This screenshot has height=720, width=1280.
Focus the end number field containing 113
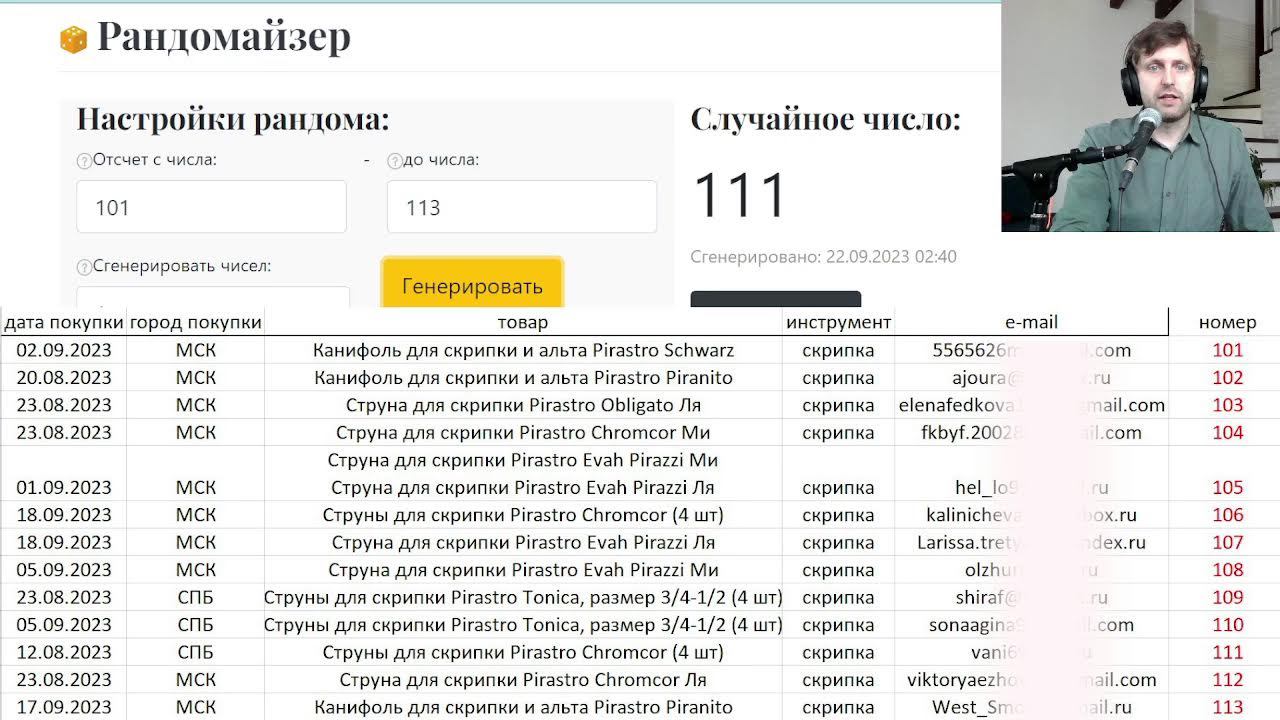pyautogui.click(x=522, y=207)
